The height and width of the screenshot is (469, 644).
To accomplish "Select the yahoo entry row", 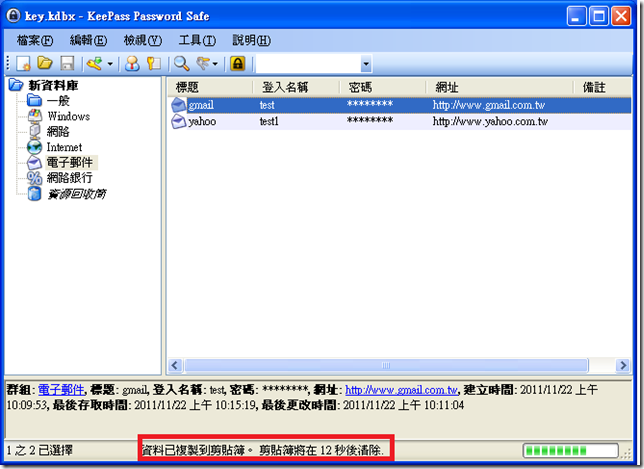I will [x=400, y=122].
